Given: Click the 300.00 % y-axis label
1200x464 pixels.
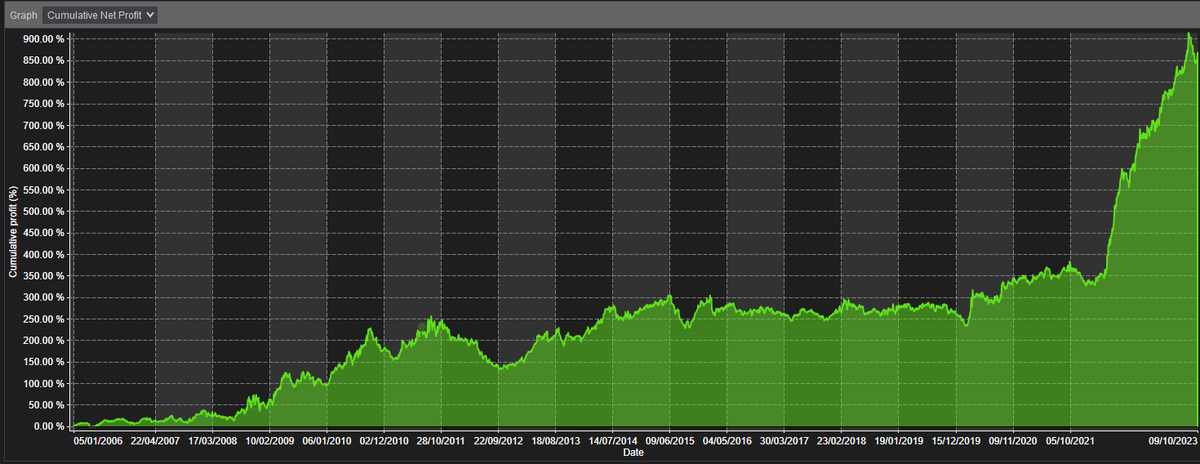Looking at the screenshot, I should click(x=44, y=297).
